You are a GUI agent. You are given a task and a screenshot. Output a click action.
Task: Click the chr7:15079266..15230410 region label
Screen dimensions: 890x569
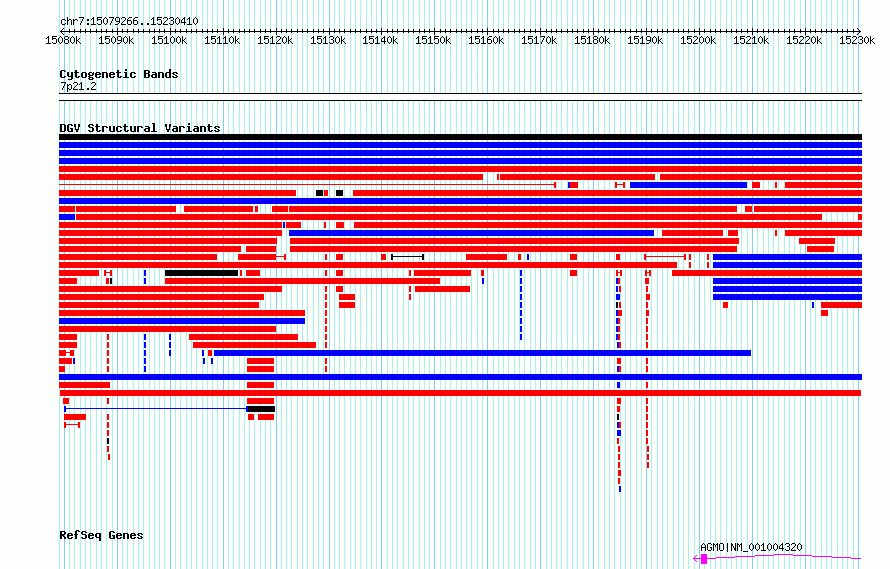(129, 22)
